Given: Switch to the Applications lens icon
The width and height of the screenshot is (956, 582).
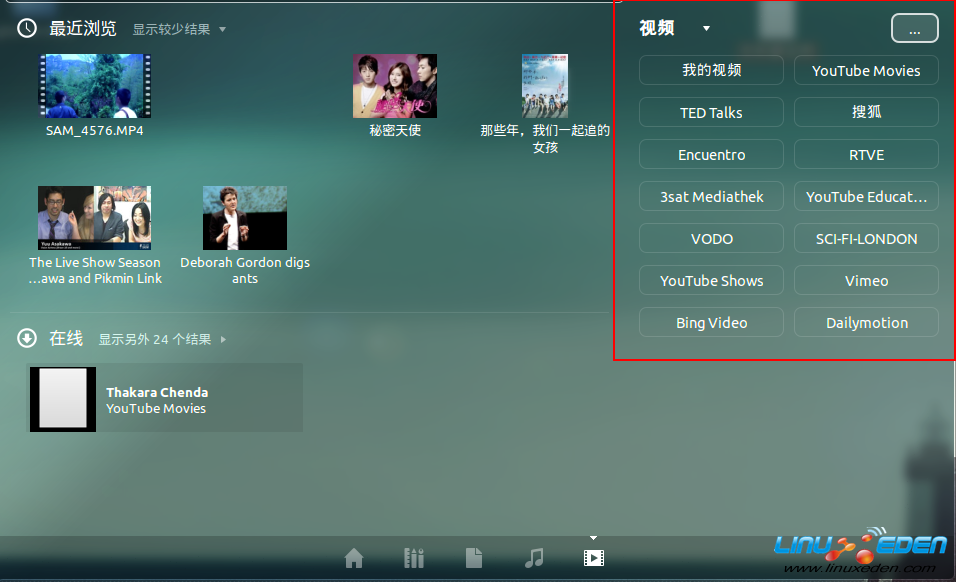Looking at the screenshot, I should (x=414, y=558).
